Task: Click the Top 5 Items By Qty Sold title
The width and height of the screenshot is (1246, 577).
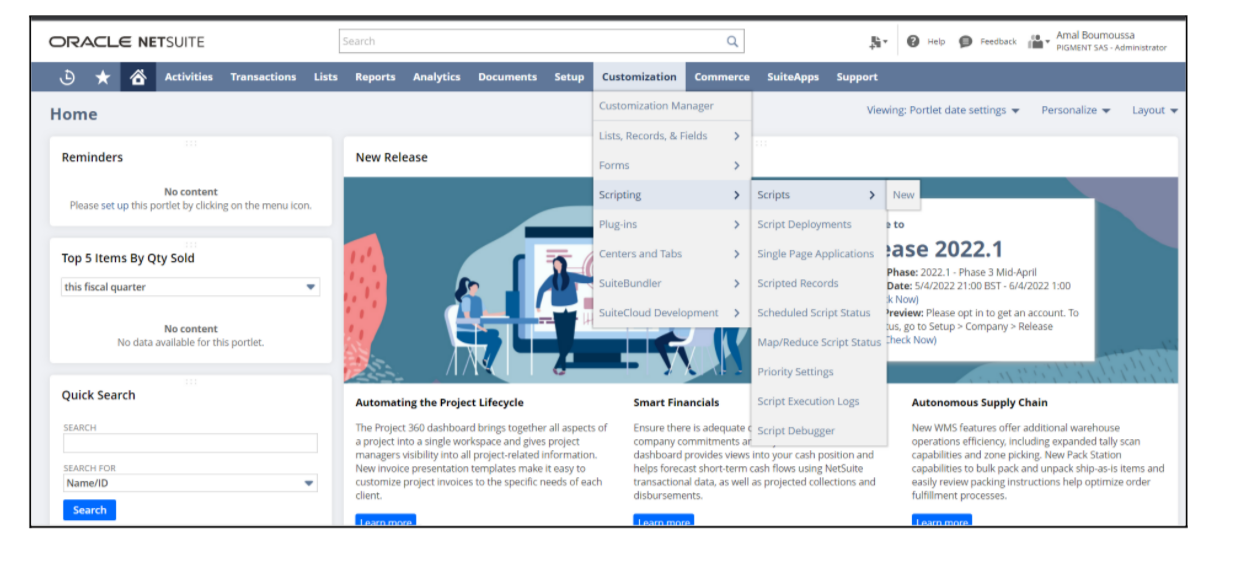Action: 128,258
